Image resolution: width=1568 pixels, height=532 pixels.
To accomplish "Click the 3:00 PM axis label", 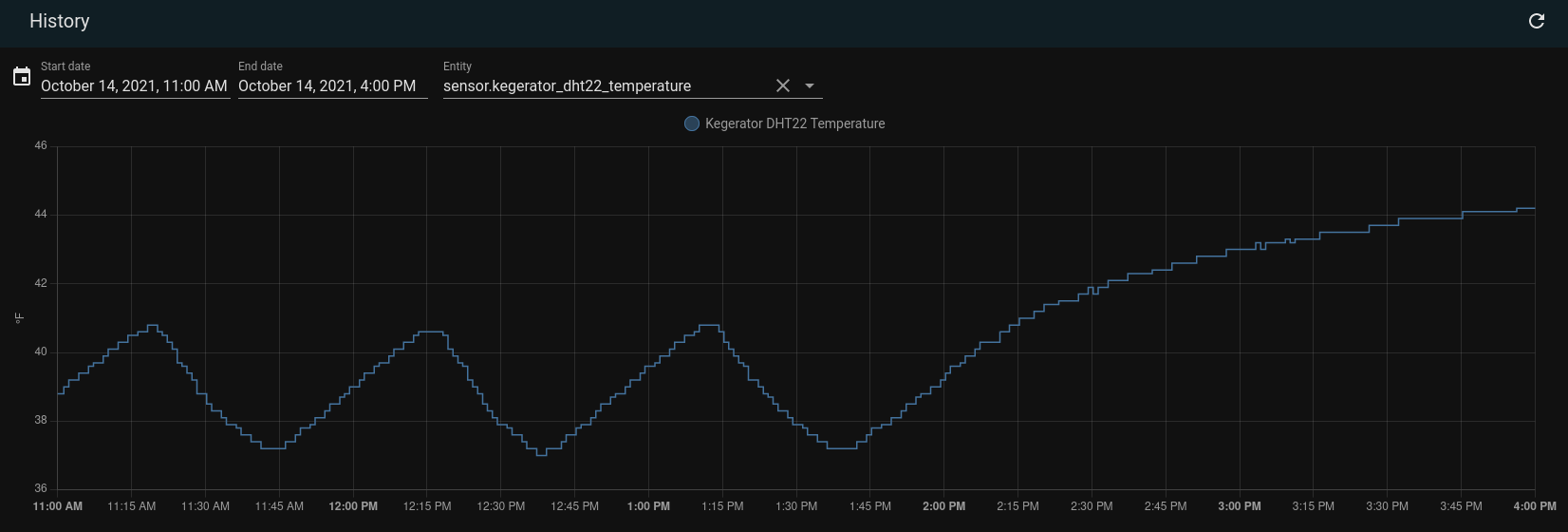I will (x=1240, y=506).
